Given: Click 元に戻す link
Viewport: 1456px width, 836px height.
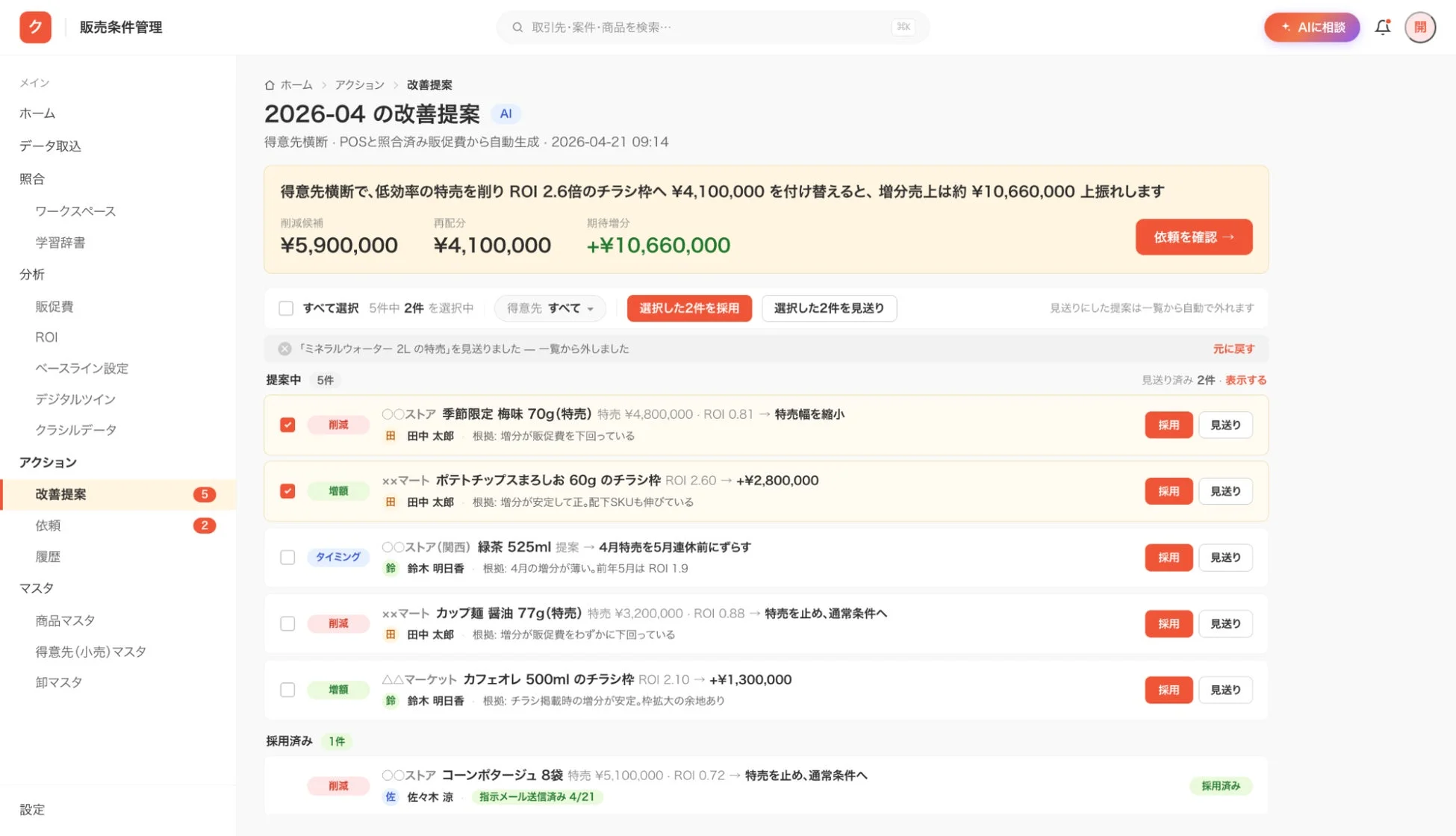Looking at the screenshot, I should click(1233, 349).
